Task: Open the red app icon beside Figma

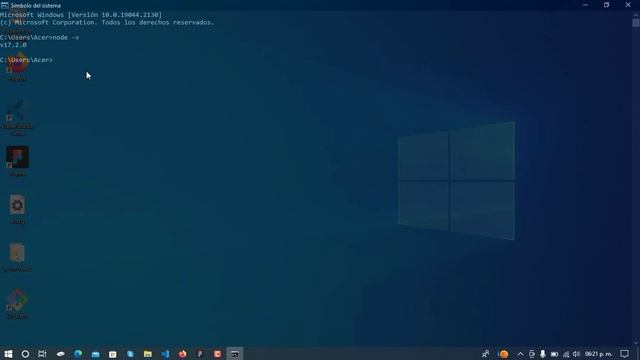Action: [217, 354]
